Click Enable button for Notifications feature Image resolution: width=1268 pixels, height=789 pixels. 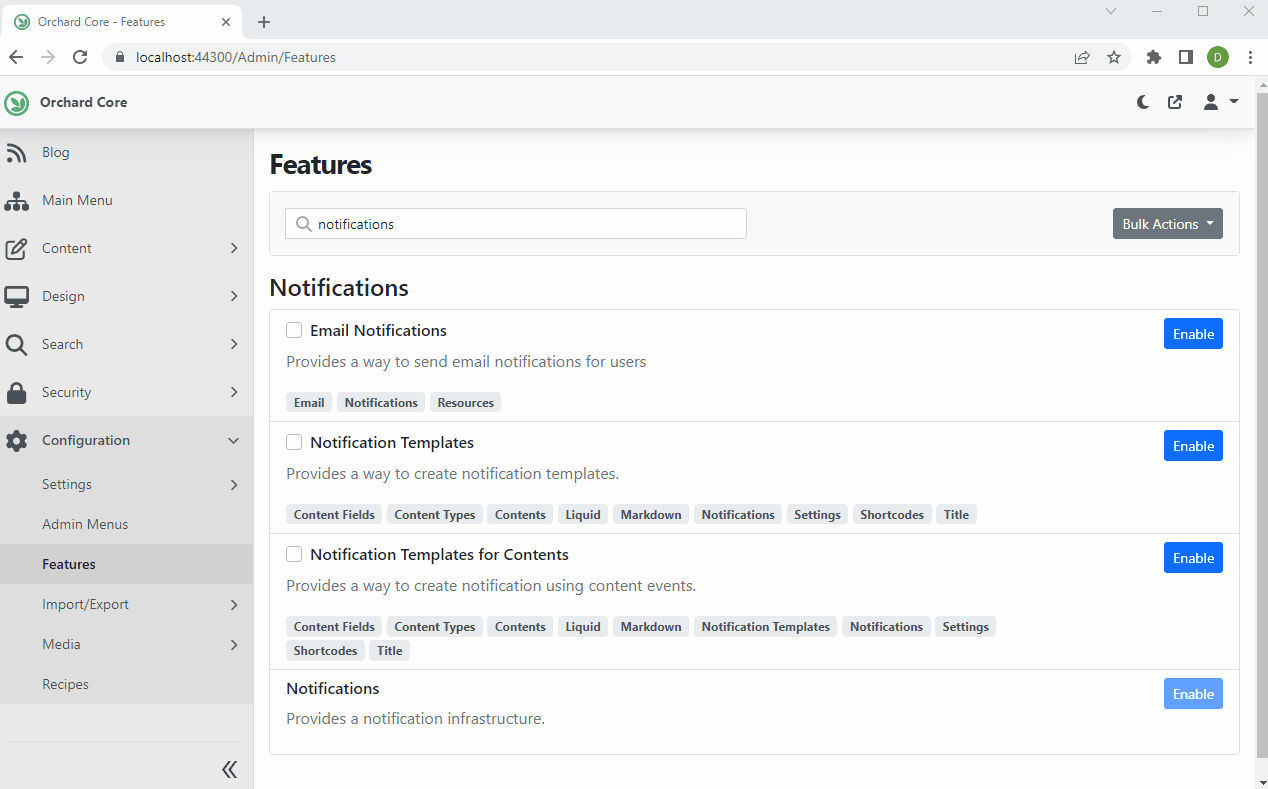tap(1193, 694)
